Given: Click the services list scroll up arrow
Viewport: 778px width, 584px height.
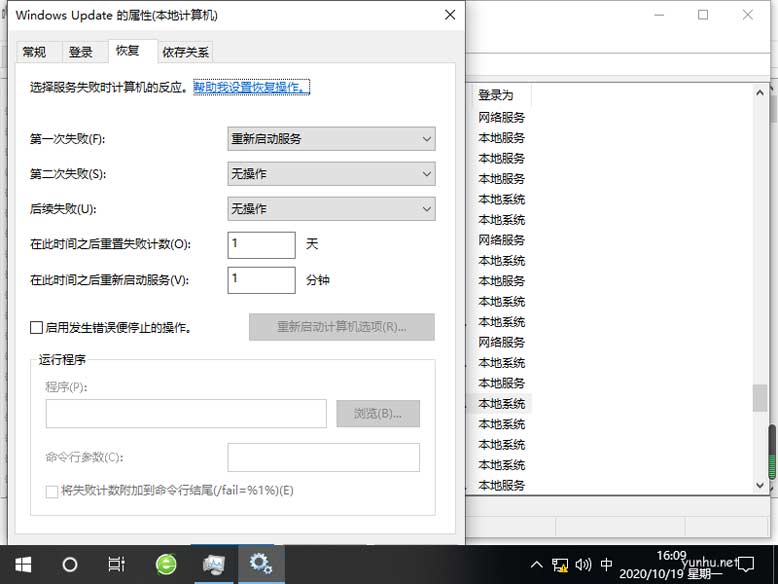Looking at the screenshot, I should (760, 93).
